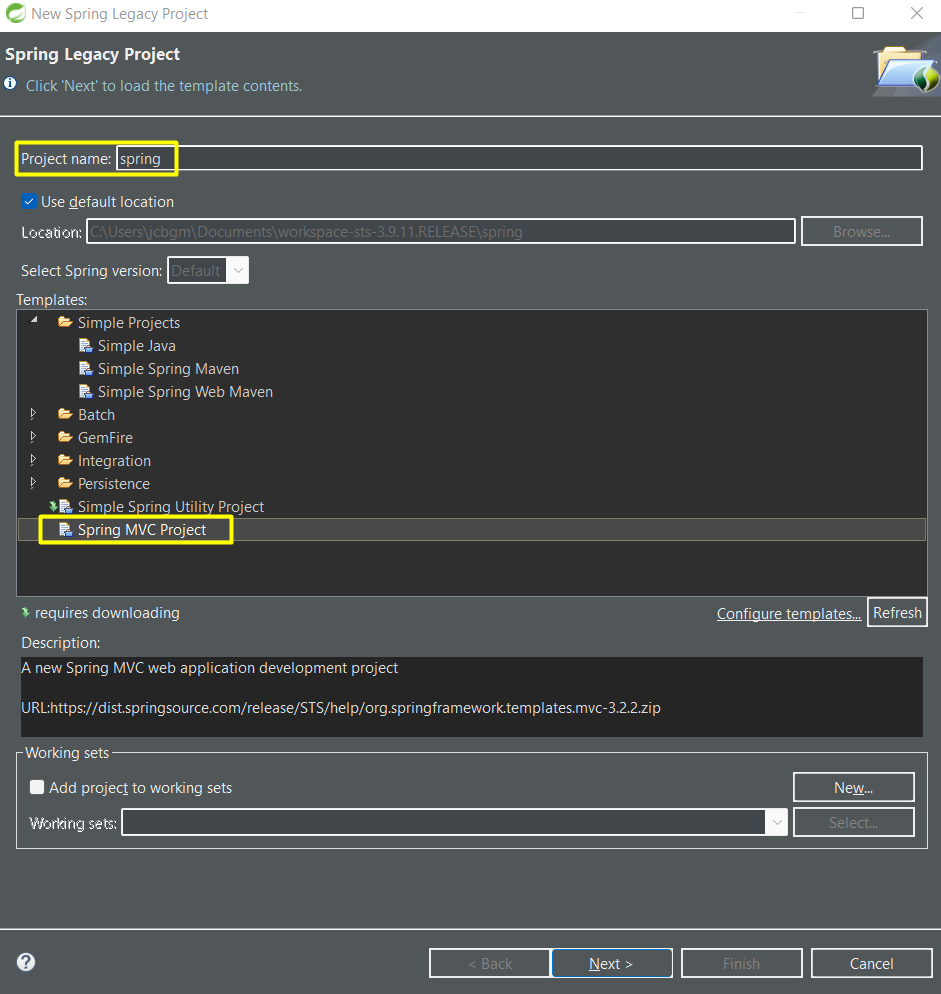941x994 pixels.
Task: Click the Finish button
Action: coord(741,964)
